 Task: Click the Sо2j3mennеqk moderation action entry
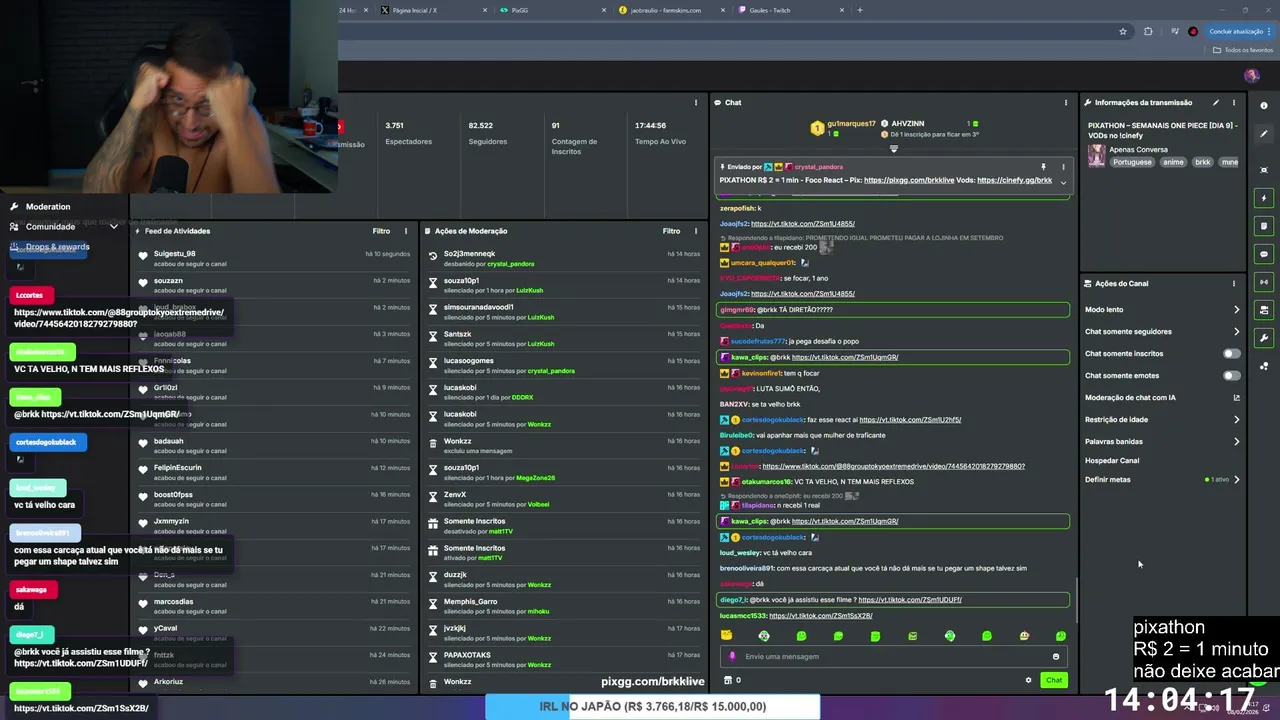469,254
